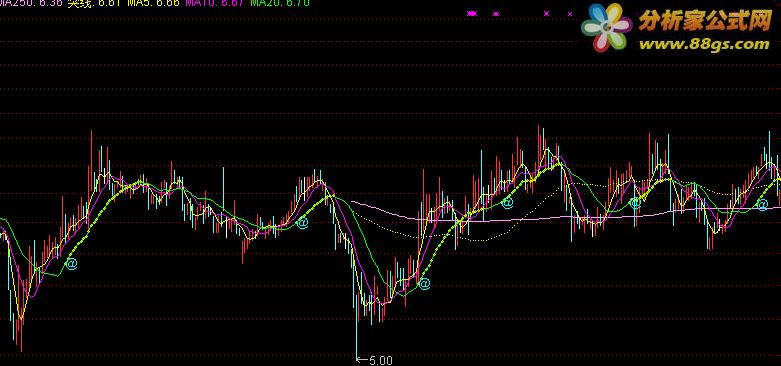Image resolution: width=781 pixels, height=366 pixels.
Task: Click the 5.00 lowest price label
Action: pyautogui.click(x=381, y=360)
